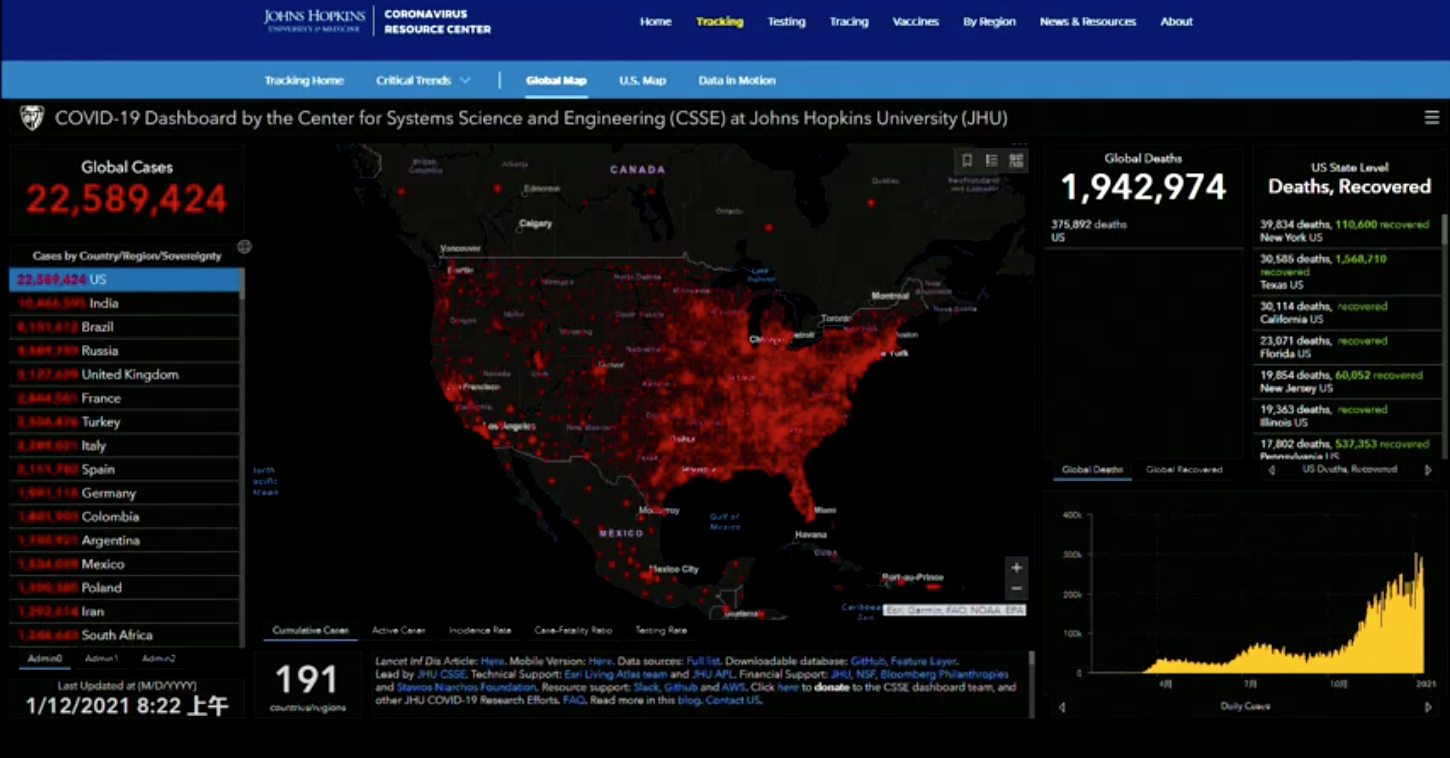Click the Texas US deaths row

coord(1346,271)
